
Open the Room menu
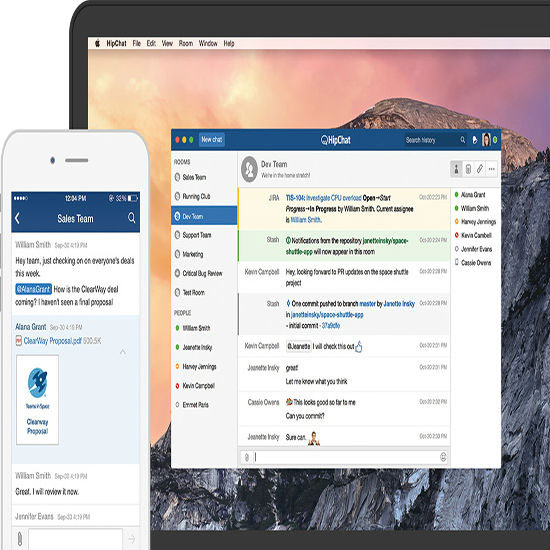point(186,43)
